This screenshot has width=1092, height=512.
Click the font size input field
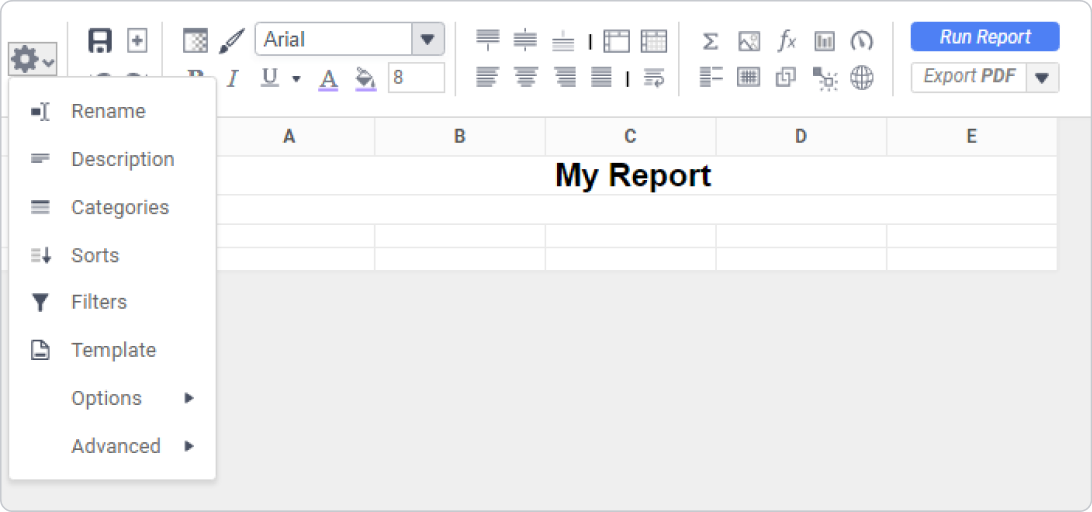pos(416,78)
